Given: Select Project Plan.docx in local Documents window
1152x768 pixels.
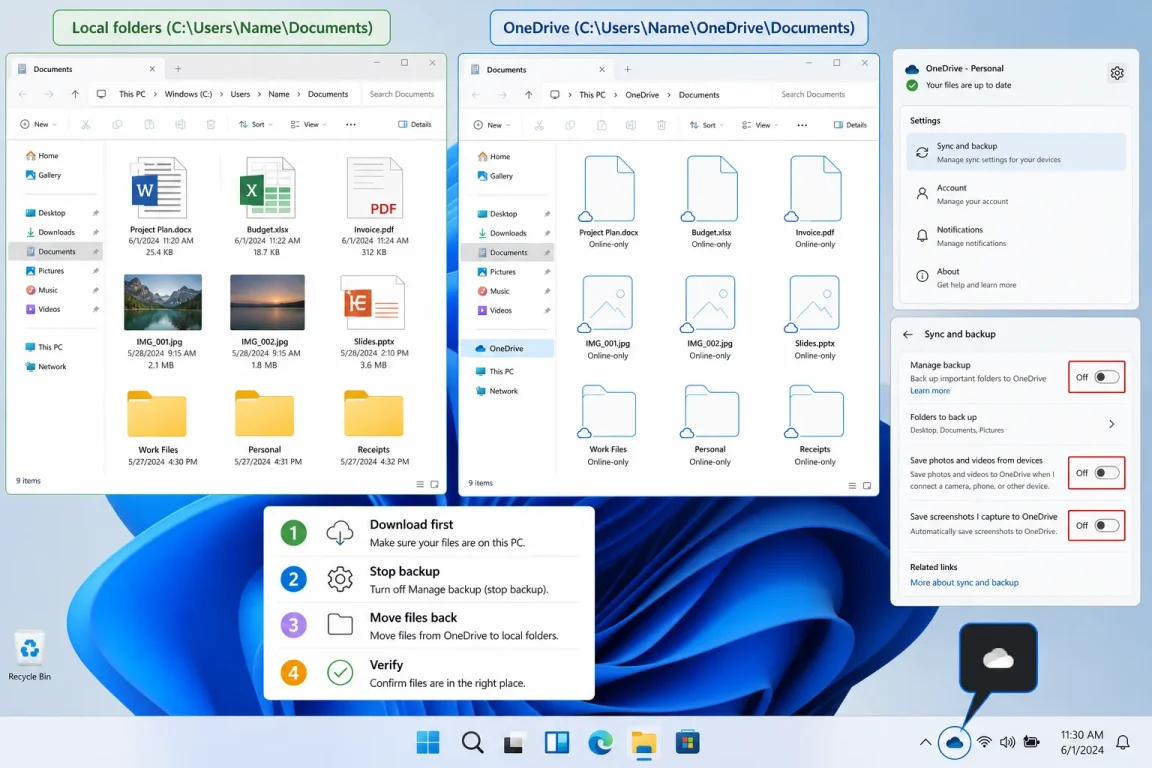Looking at the screenshot, I should (160, 207).
